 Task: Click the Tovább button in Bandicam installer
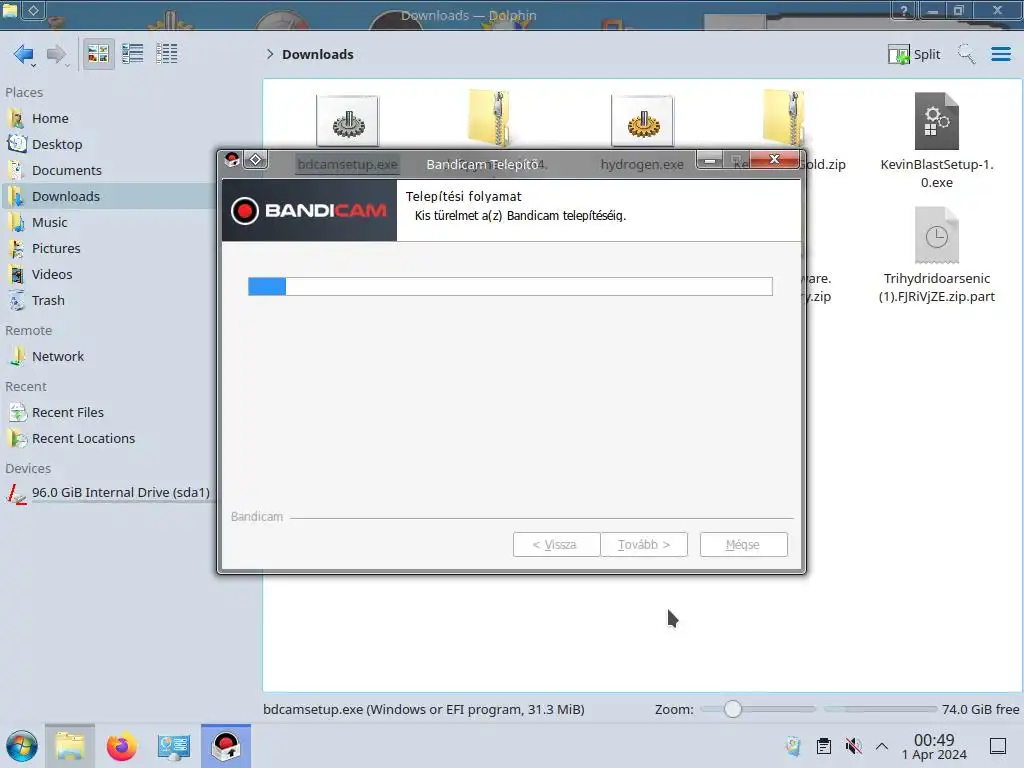point(644,545)
